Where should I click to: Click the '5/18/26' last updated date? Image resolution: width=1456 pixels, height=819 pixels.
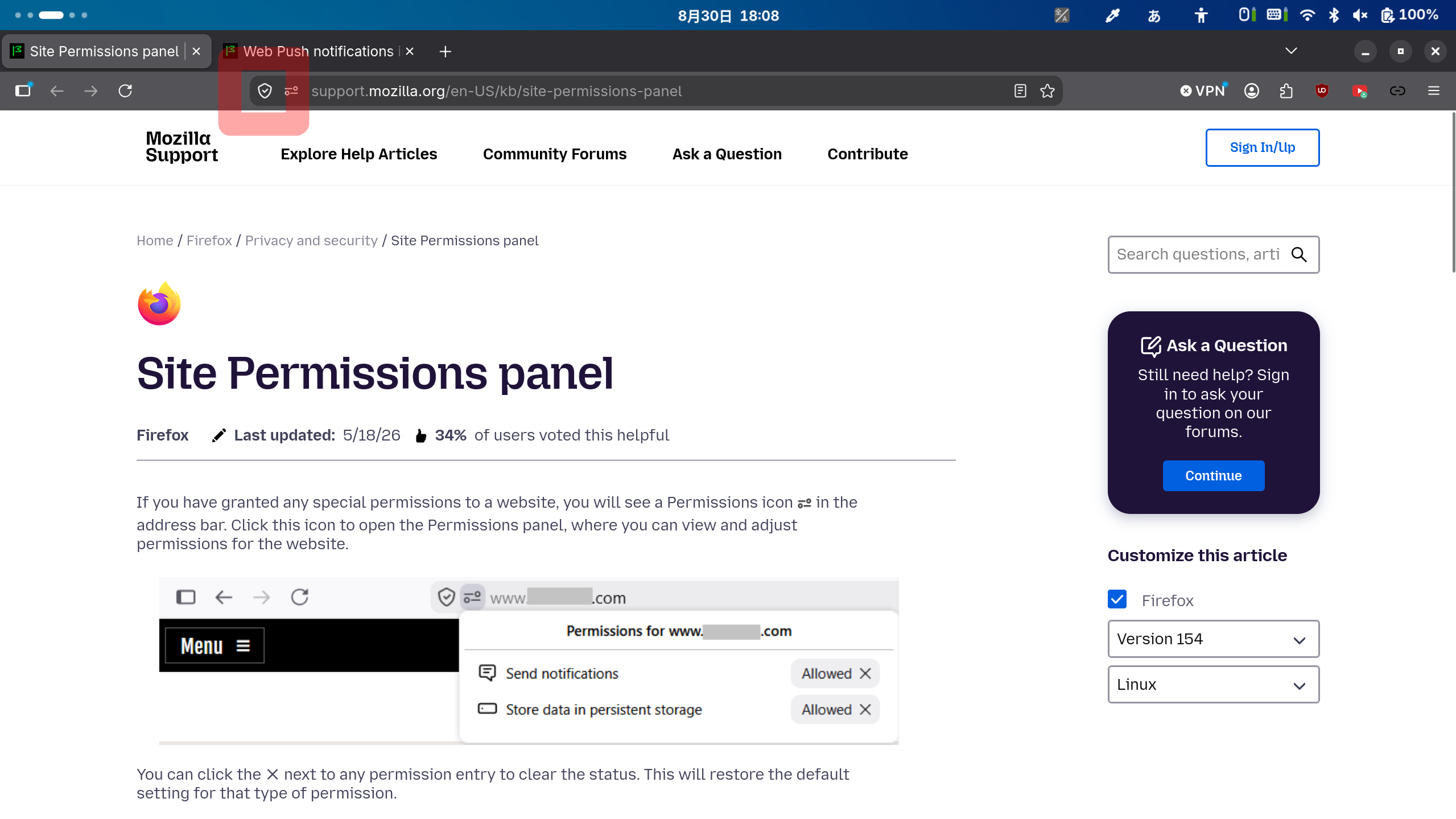pos(372,435)
